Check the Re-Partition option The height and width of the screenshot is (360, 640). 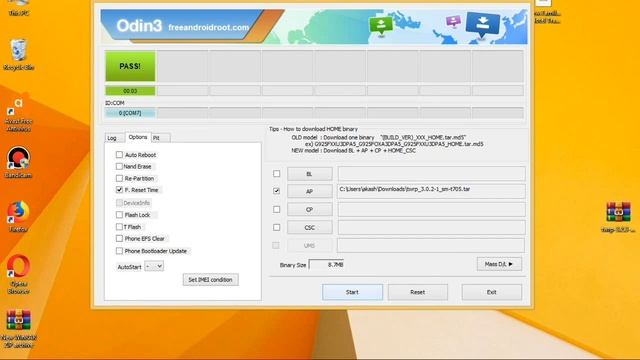point(119,178)
